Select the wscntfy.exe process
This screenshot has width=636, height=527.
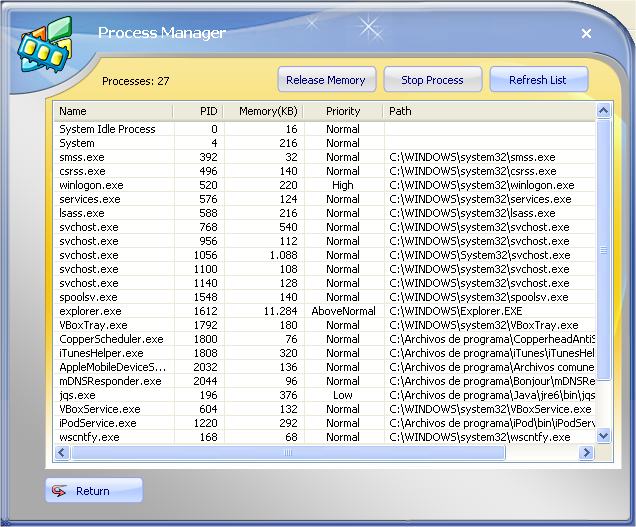(324, 437)
